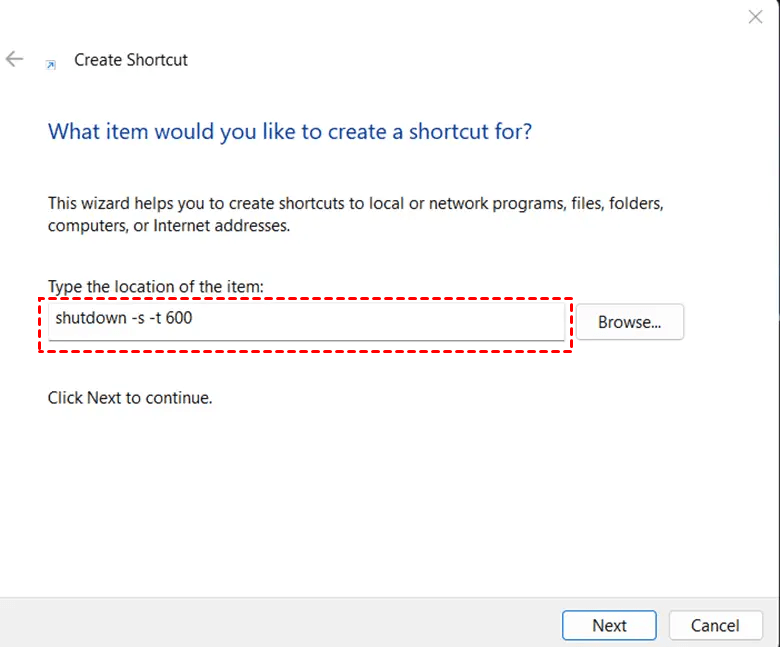This screenshot has height=647, width=780.
Task: Click the back arrow icon
Action: [x=14, y=60]
